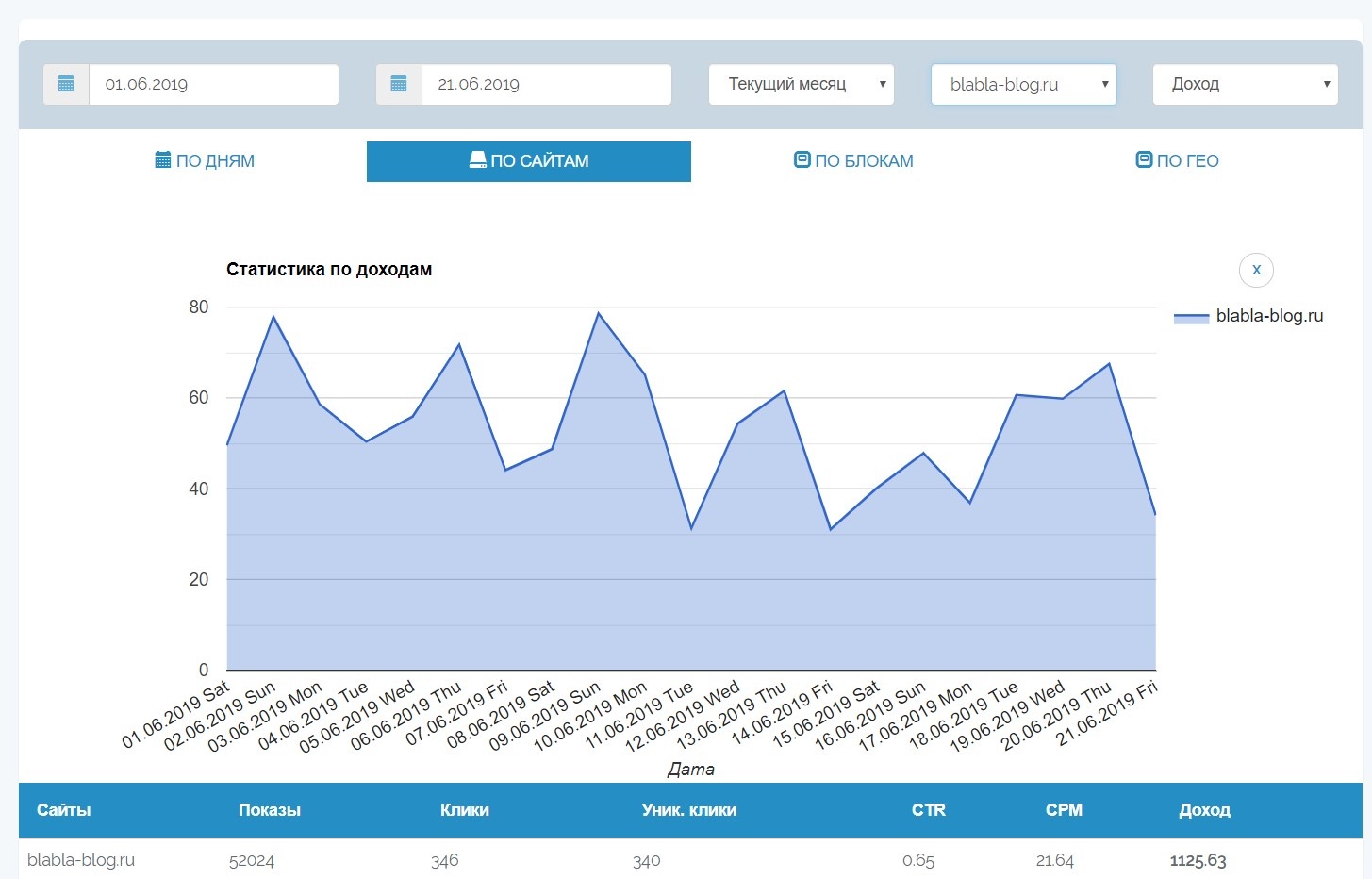This screenshot has width=1372, height=879.
Task: Click the chart peak at 09.06.2019 Sun
Action: pyautogui.click(x=598, y=313)
